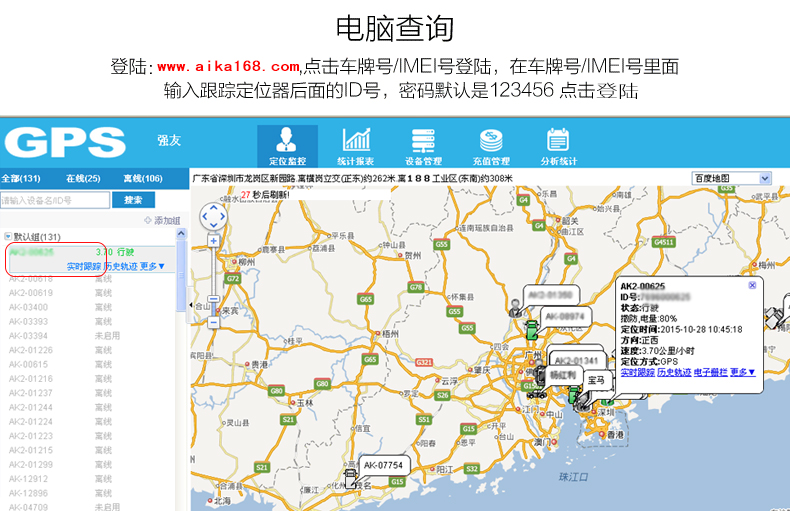The width and height of the screenshot is (790, 511).
Task: Click the www.aika168.com red URL text
Action: click(x=229, y=66)
